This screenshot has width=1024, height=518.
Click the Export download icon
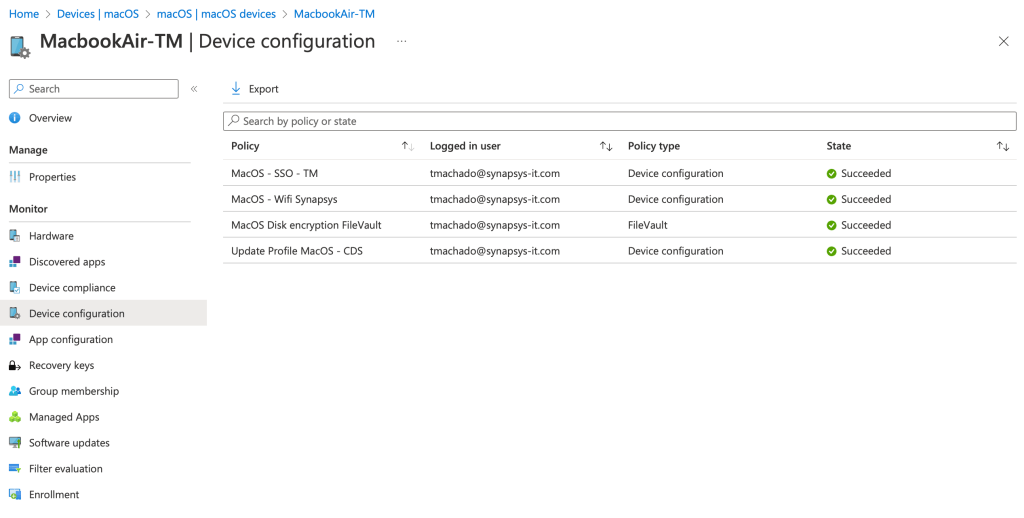click(236, 89)
